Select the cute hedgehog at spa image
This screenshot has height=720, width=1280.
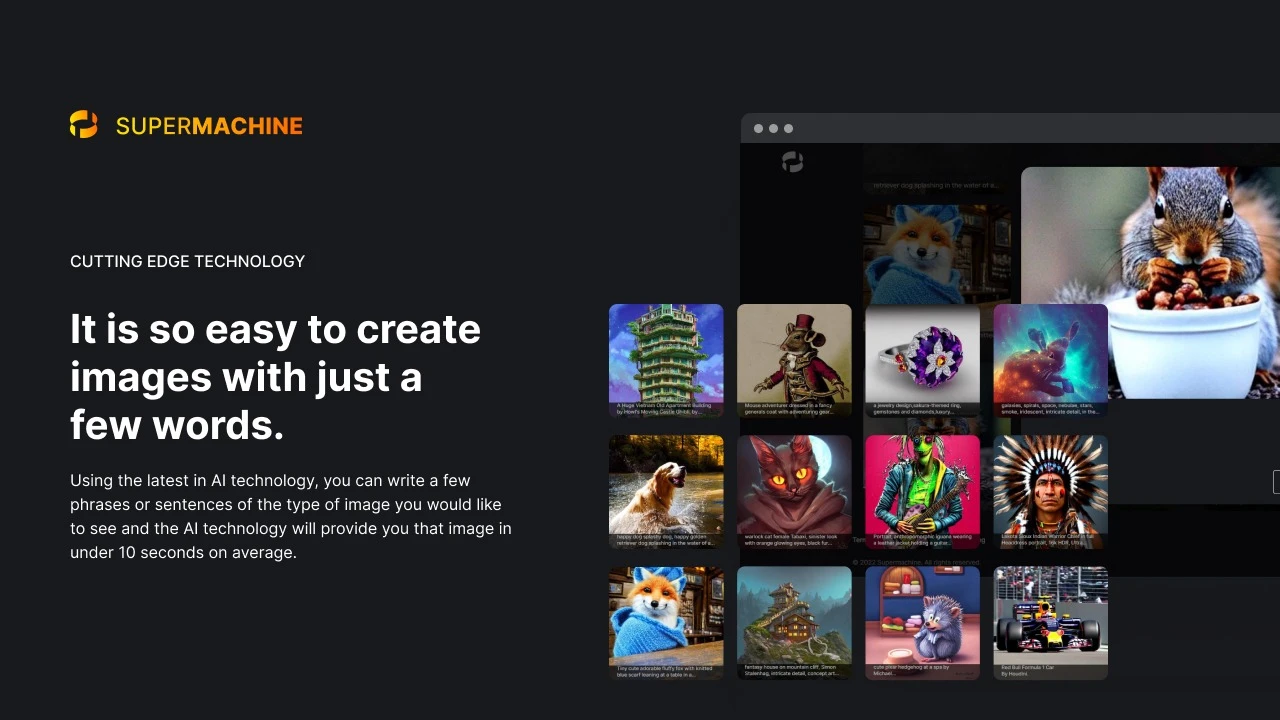922,623
